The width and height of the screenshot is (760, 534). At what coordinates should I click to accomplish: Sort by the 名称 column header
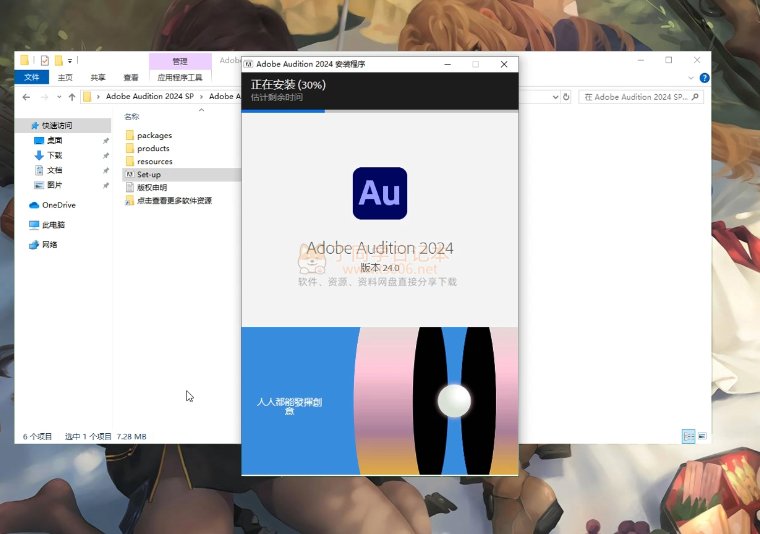pyautogui.click(x=131, y=117)
